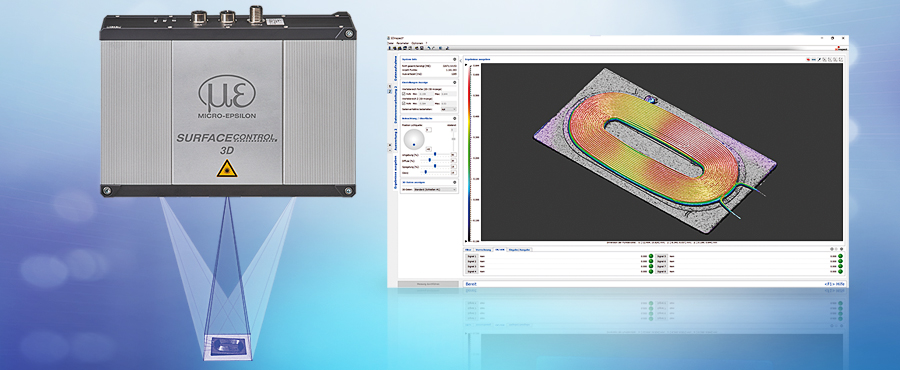Click the Signal 8 button
This screenshot has height=370, width=900.
[661, 271]
